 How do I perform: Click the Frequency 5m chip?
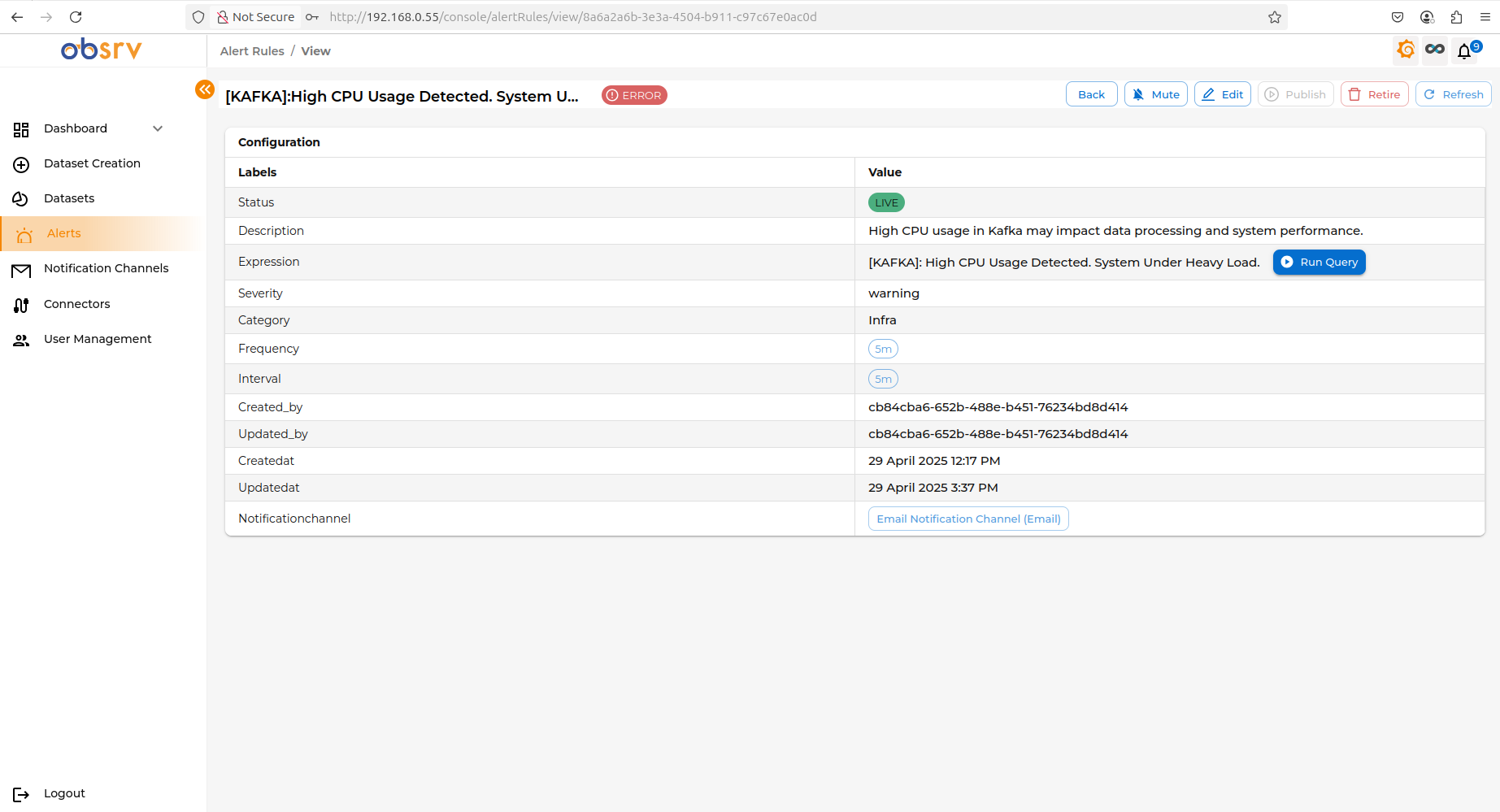(883, 349)
